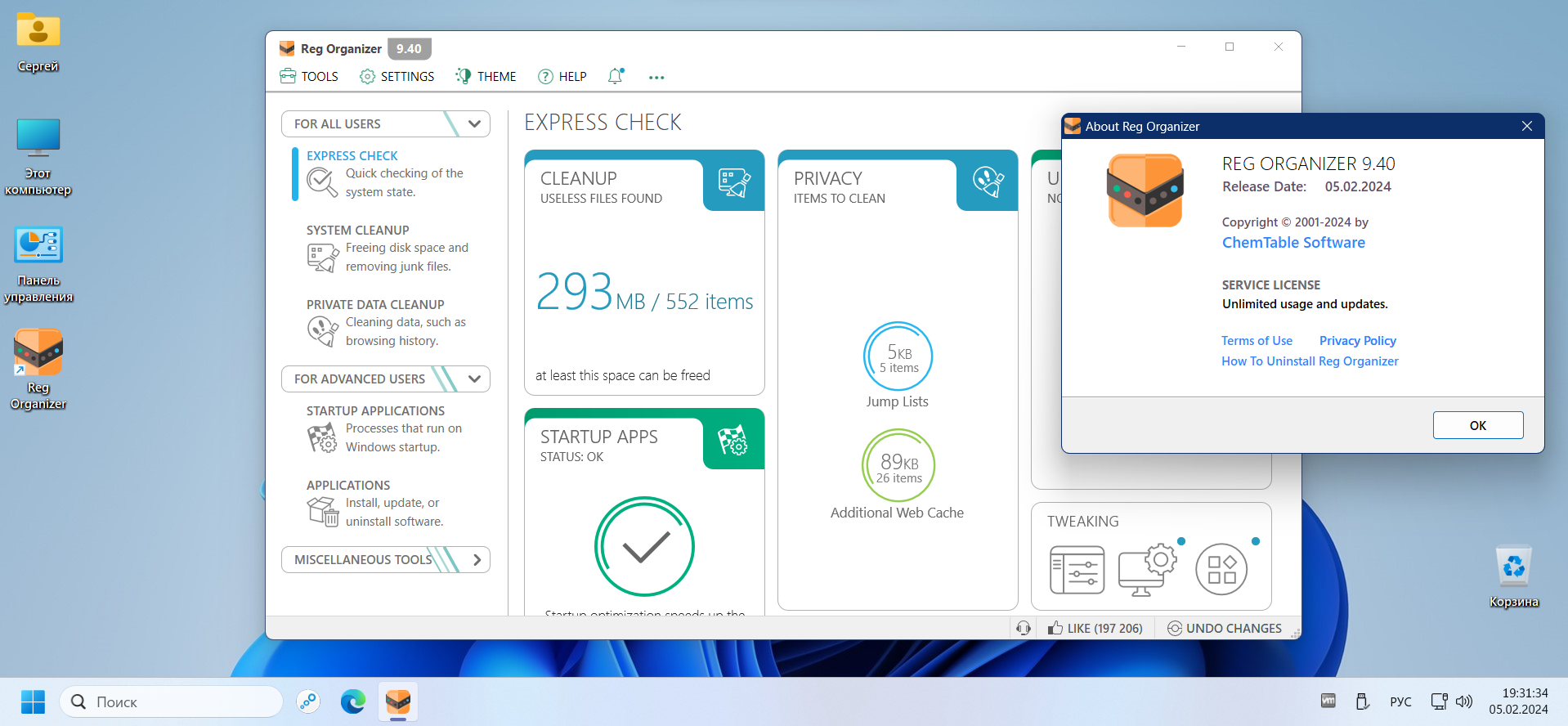The height and width of the screenshot is (726, 1568).
Task: Click the LIKE (197 206) button
Action: click(x=1095, y=628)
